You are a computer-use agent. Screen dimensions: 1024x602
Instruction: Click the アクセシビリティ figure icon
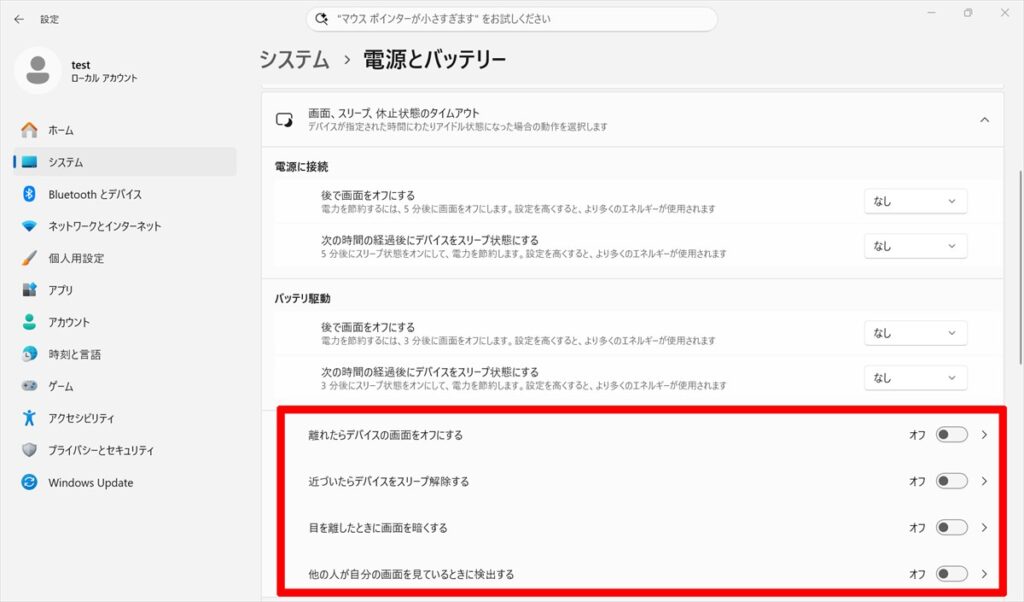click(29, 418)
